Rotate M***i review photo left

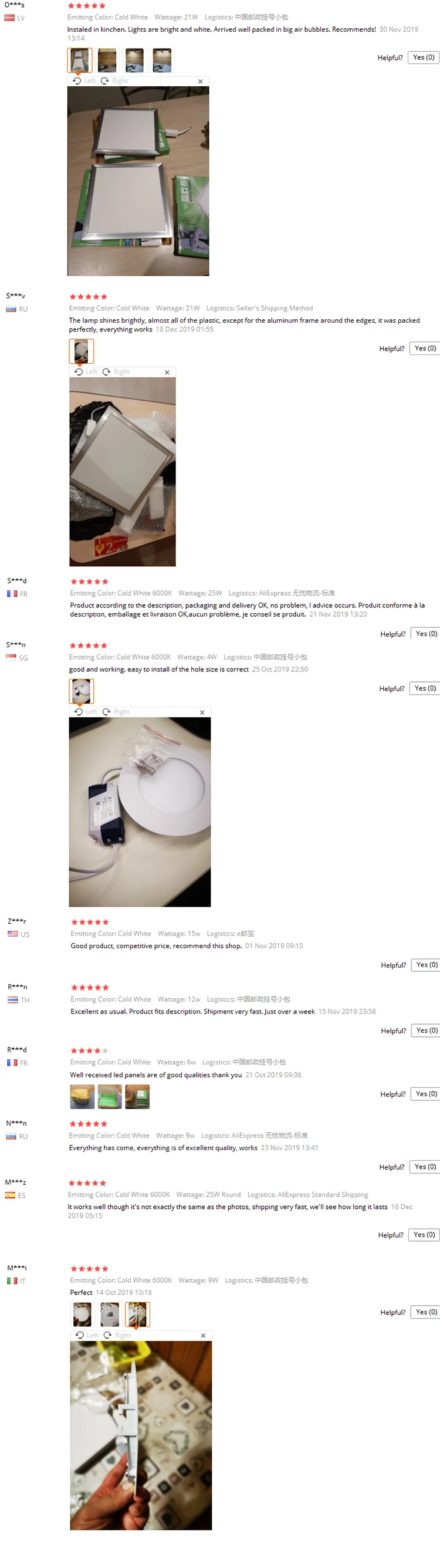pyautogui.click(x=87, y=1335)
